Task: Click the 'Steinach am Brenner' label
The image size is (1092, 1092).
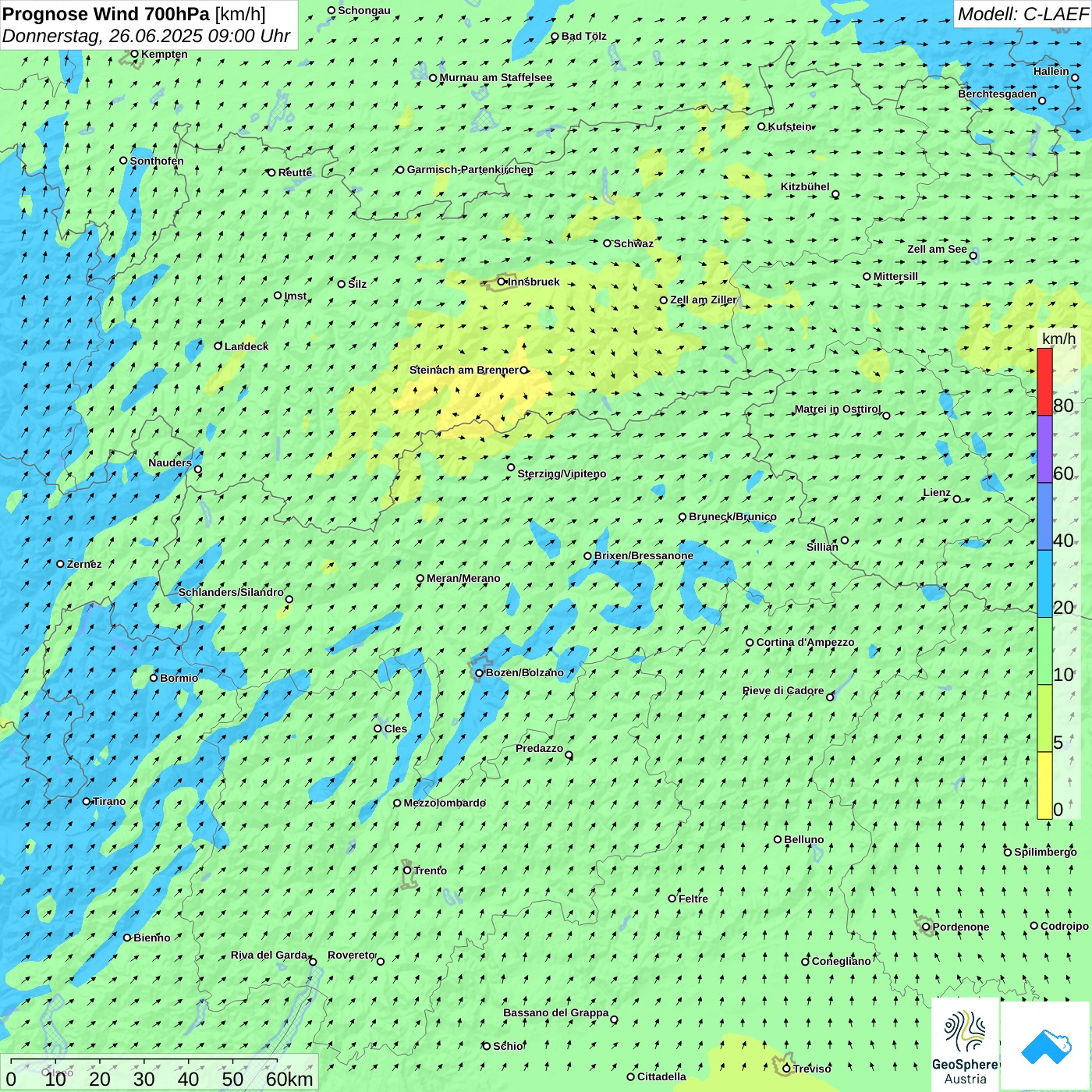Action: (464, 370)
